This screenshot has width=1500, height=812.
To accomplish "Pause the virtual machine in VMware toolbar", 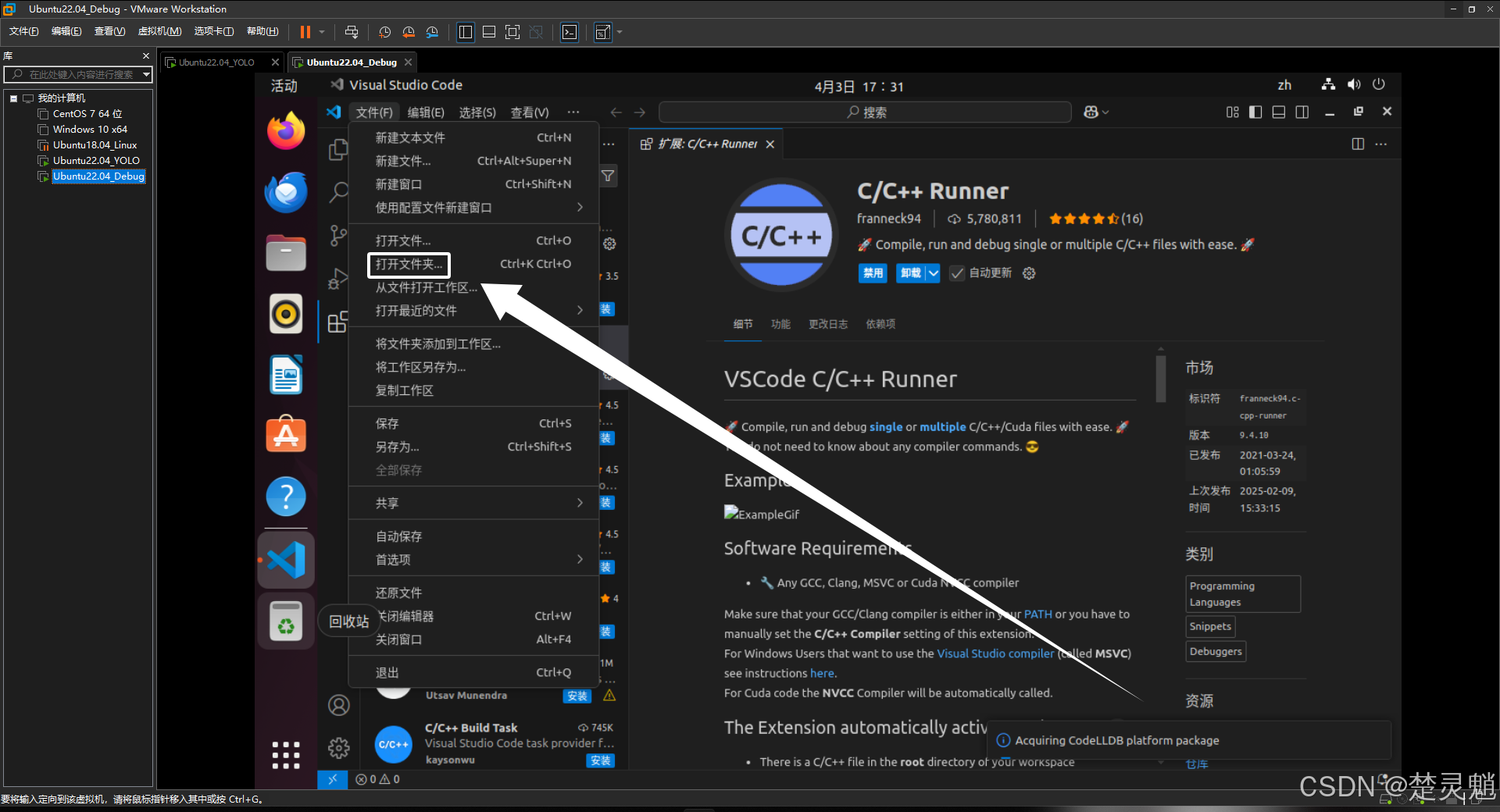I will pyautogui.click(x=305, y=32).
